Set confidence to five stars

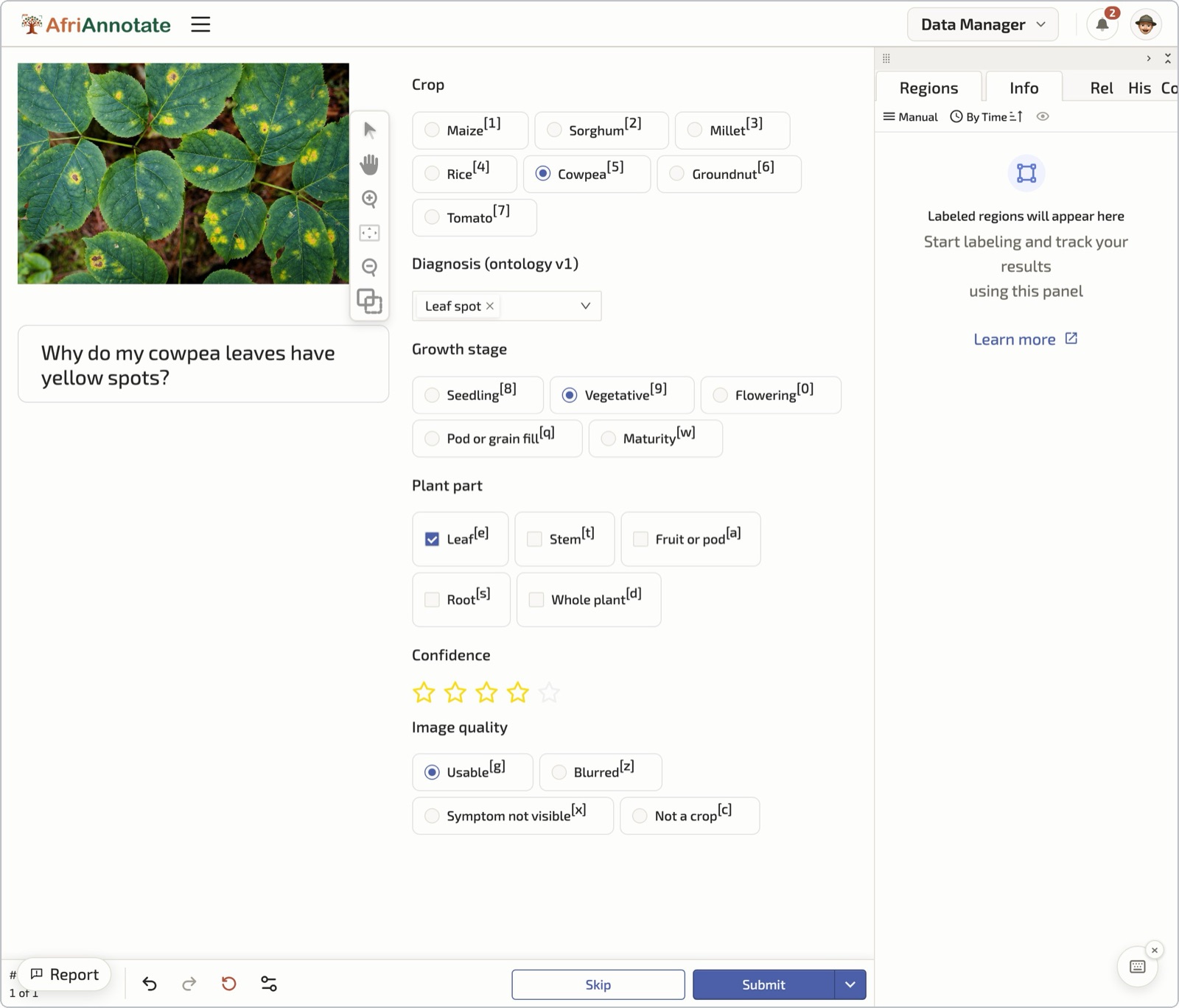[x=549, y=693]
